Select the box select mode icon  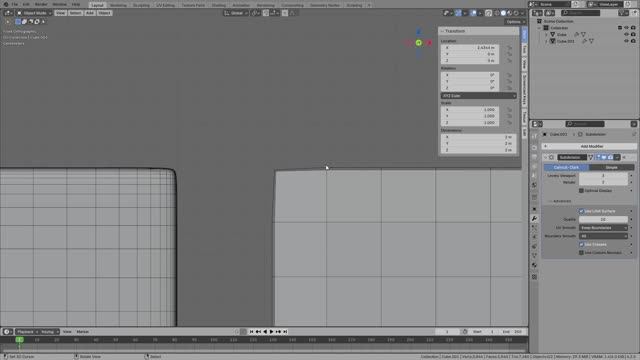click(x=18, y=22)
